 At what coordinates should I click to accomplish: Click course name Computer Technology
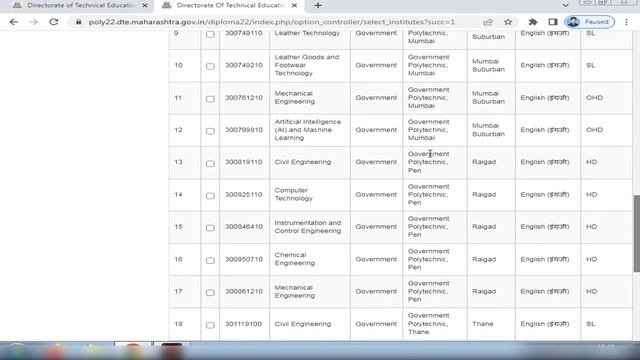pyautogui.click(x=293, y=194)
